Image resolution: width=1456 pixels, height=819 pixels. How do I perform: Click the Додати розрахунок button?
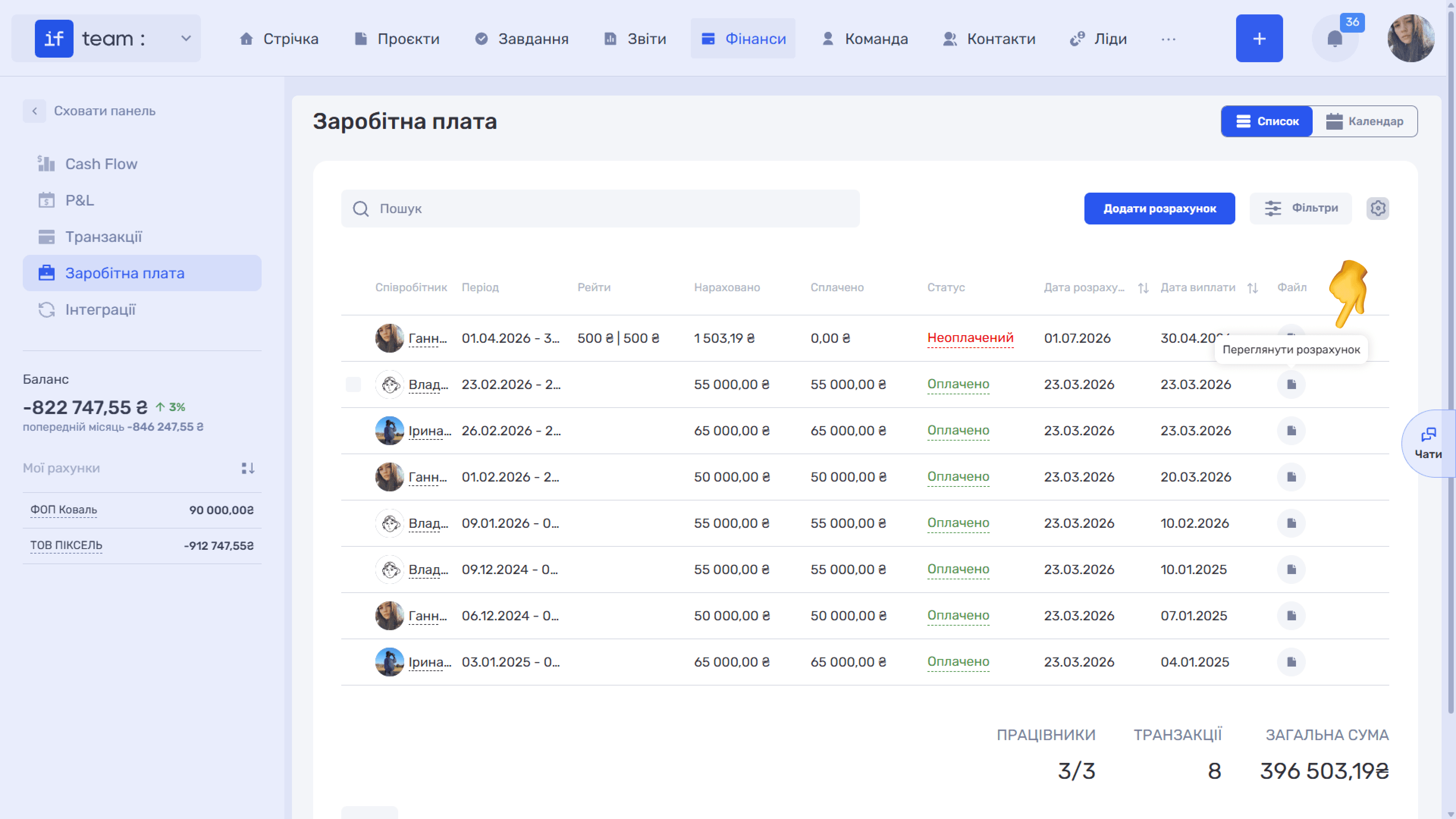pyautogui.click(x=1159, y=209)
